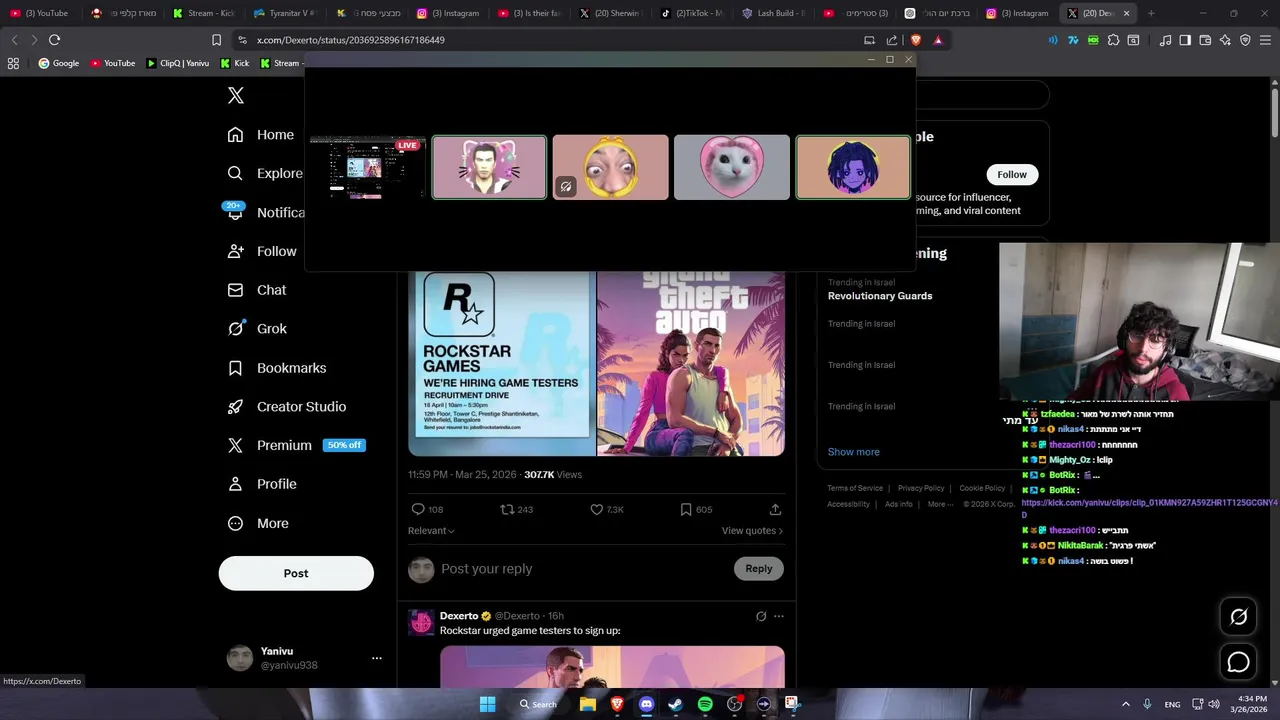Switch to the Sherwin browser tab
The height and width of the screenshot is (720, 1280).
click(x=609, y=13)
